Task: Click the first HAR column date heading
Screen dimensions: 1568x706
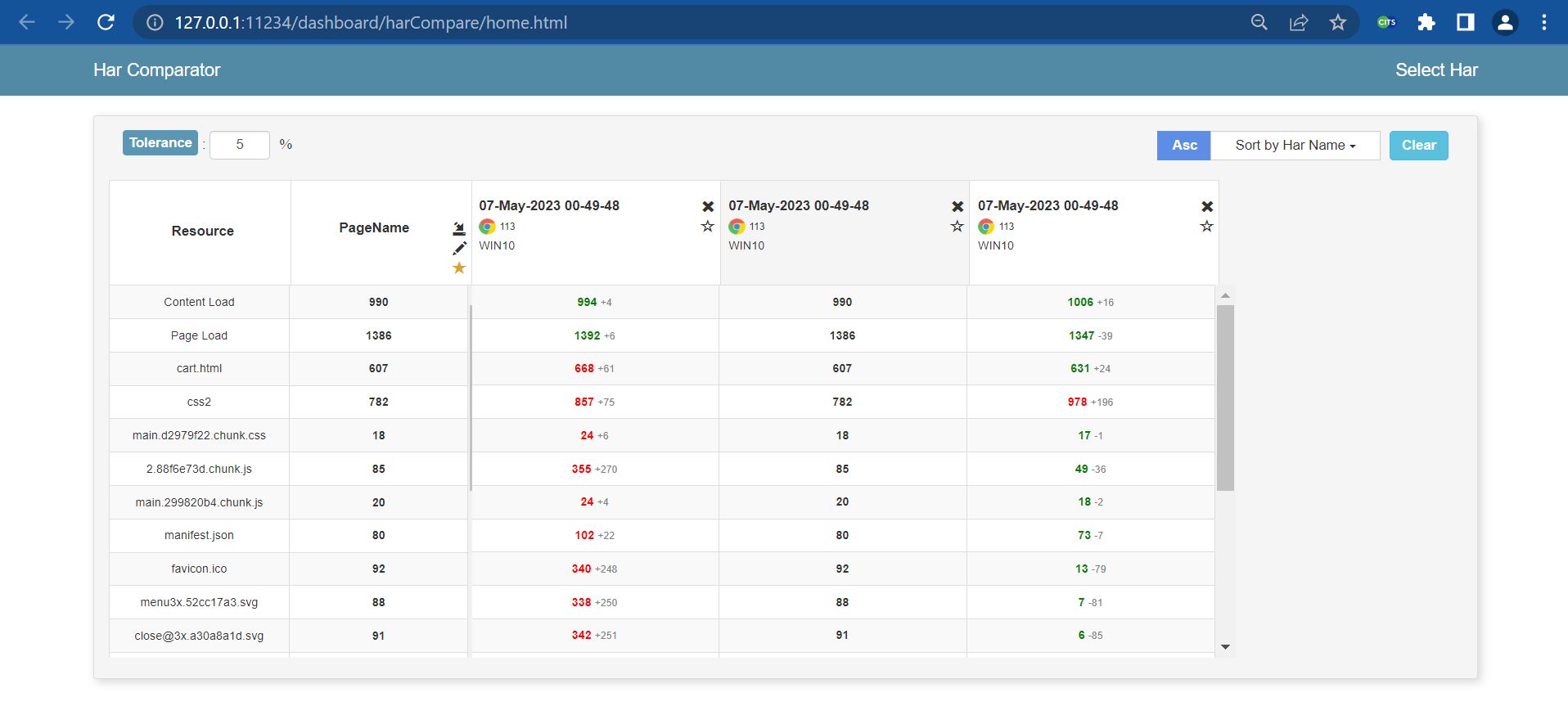Action: click(549, 206)
